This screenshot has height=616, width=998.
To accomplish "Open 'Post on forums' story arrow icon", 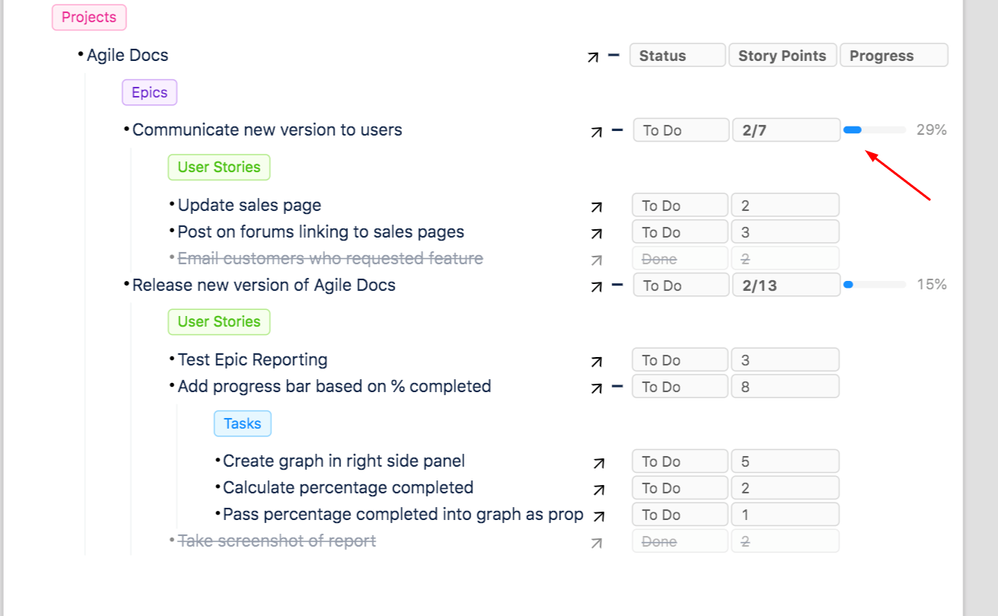I will (x=597, y=233).
